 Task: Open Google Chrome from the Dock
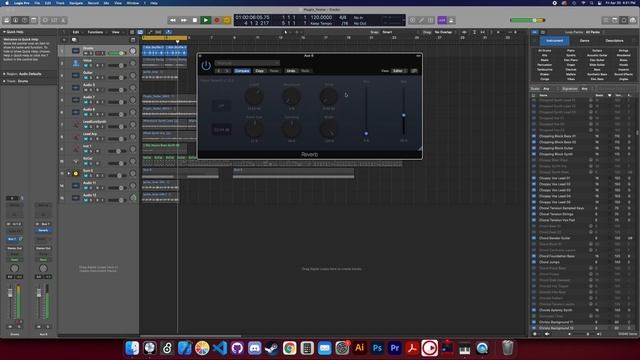290,348
